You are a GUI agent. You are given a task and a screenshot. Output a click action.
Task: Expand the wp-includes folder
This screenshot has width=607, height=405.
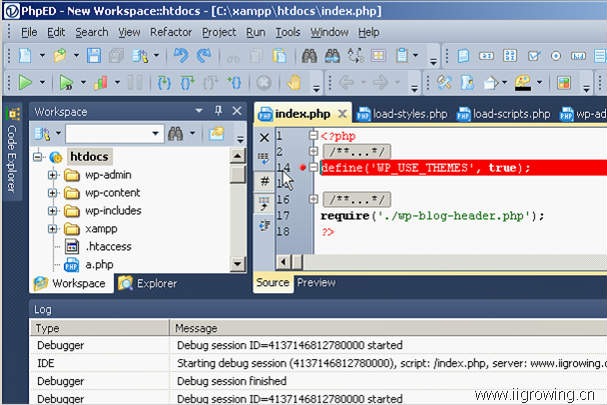(x=52, y=211)
